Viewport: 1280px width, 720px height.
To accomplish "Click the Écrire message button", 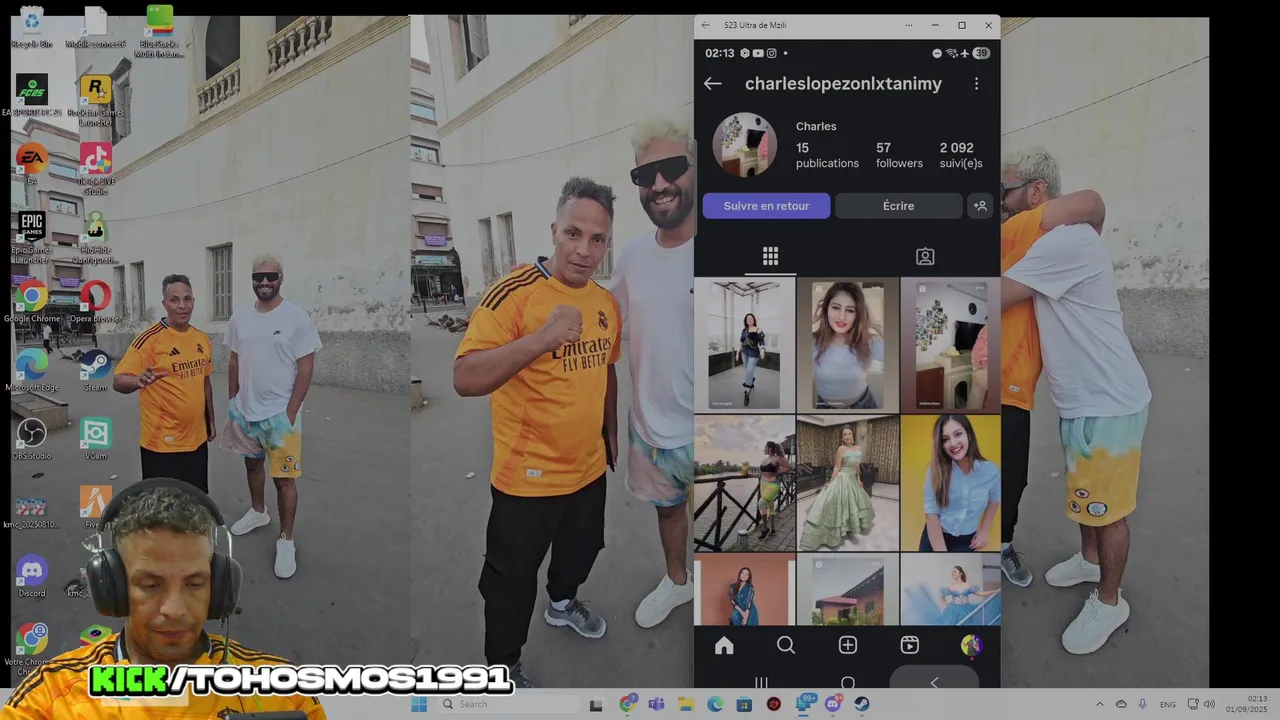I will point(898,206).
